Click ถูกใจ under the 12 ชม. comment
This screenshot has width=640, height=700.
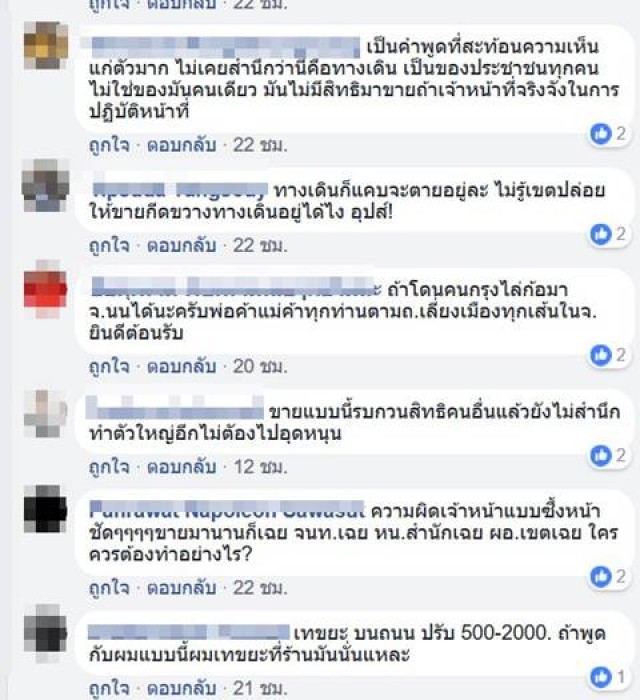click(109, 467)
